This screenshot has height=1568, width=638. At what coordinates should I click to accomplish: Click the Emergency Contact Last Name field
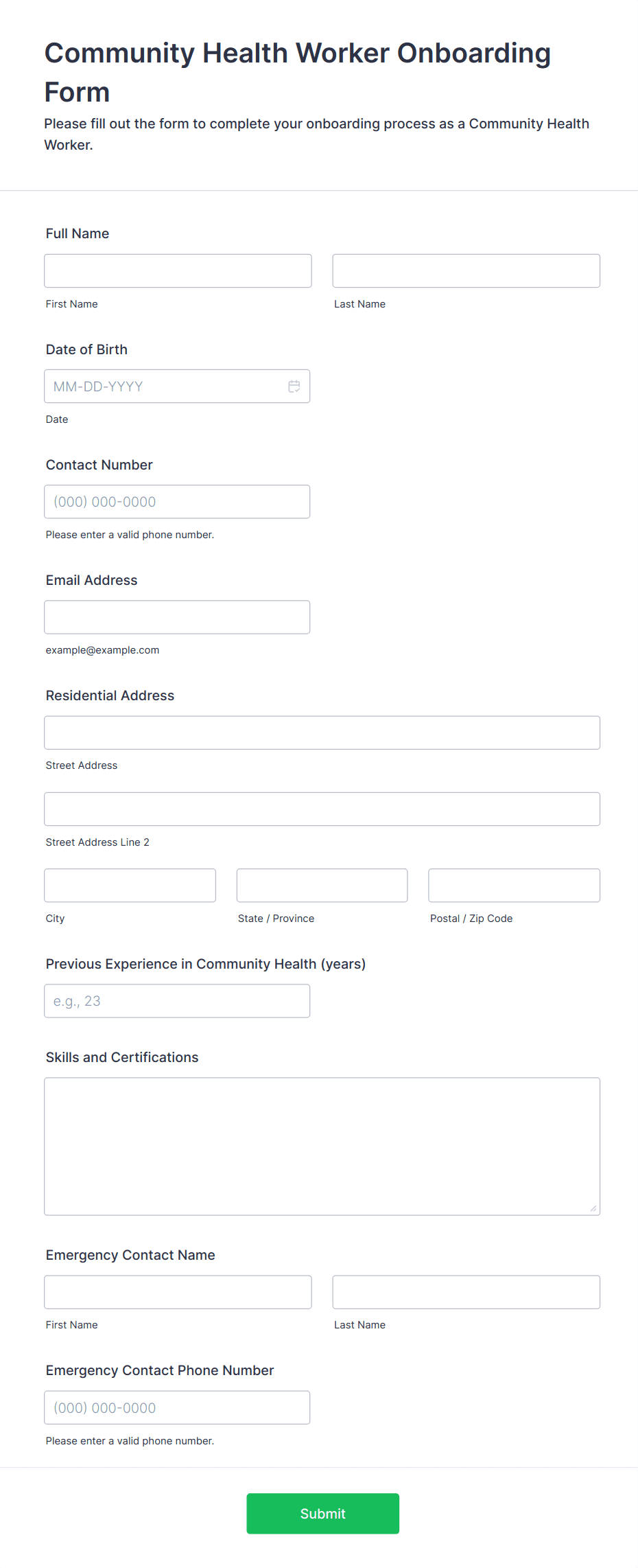click(x=466, y=1292)
